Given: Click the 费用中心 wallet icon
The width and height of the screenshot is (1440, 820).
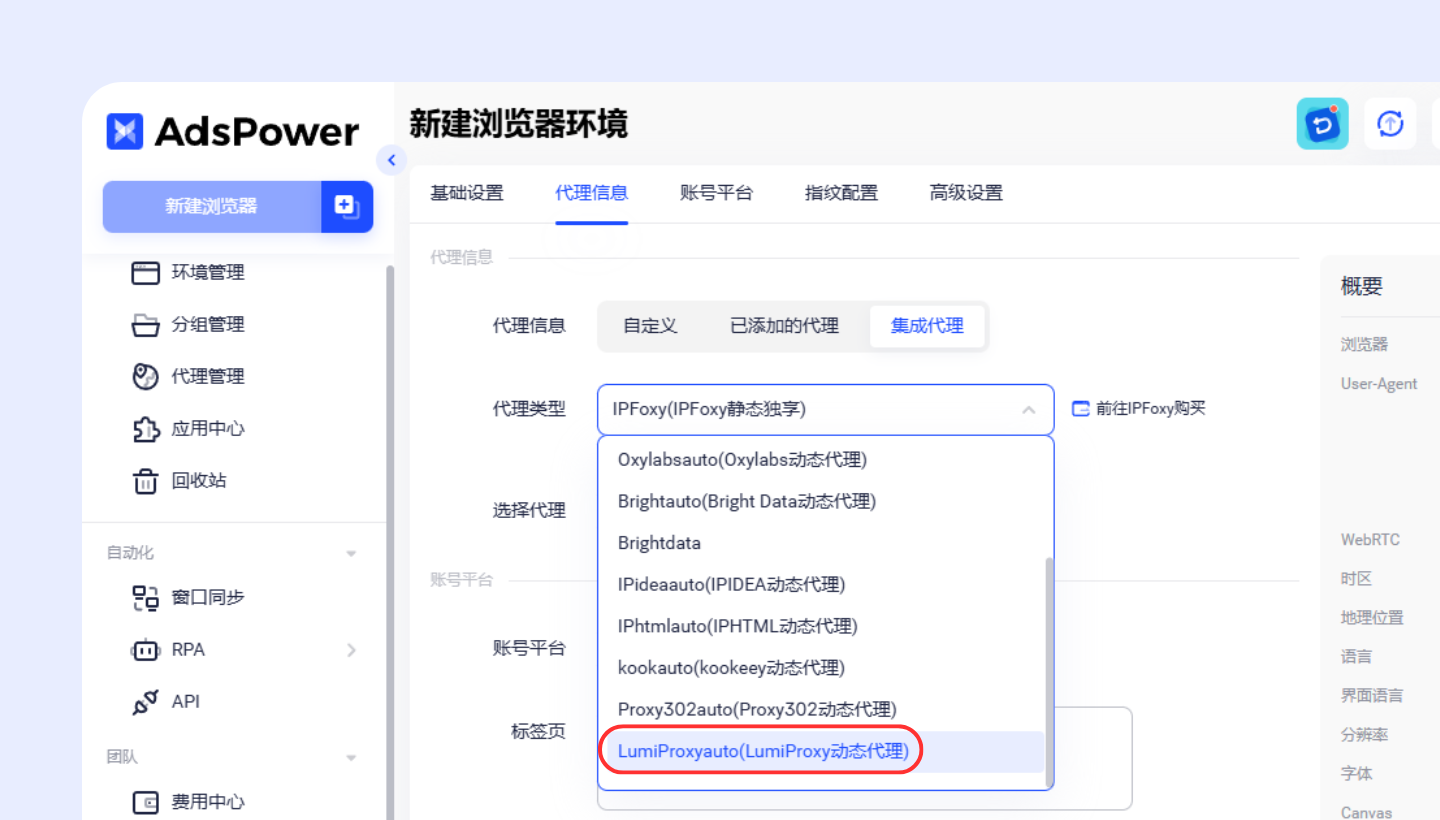Looking at the screenshot, I should click(x=146, y=803).
